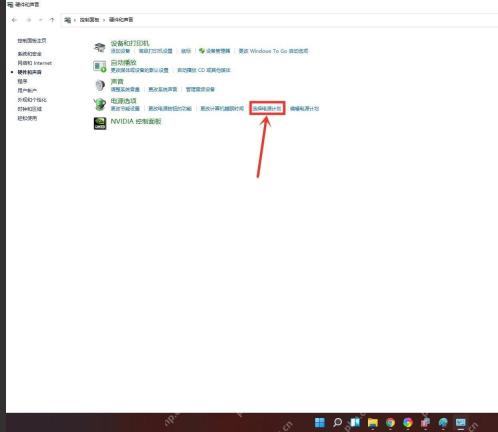The height and width of the screenshot is (432, 498).
Task: Click the window title bar icon
Action: (10, 5)
